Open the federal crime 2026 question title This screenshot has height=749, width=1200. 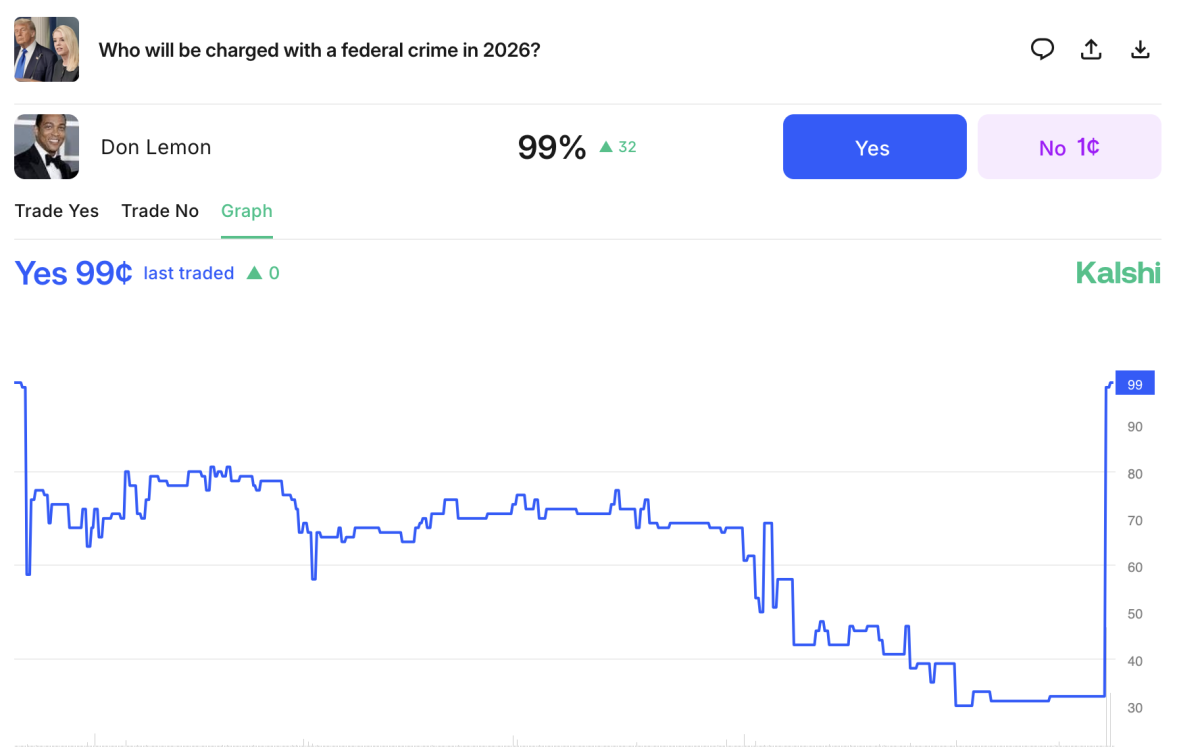tap(319, 50)
